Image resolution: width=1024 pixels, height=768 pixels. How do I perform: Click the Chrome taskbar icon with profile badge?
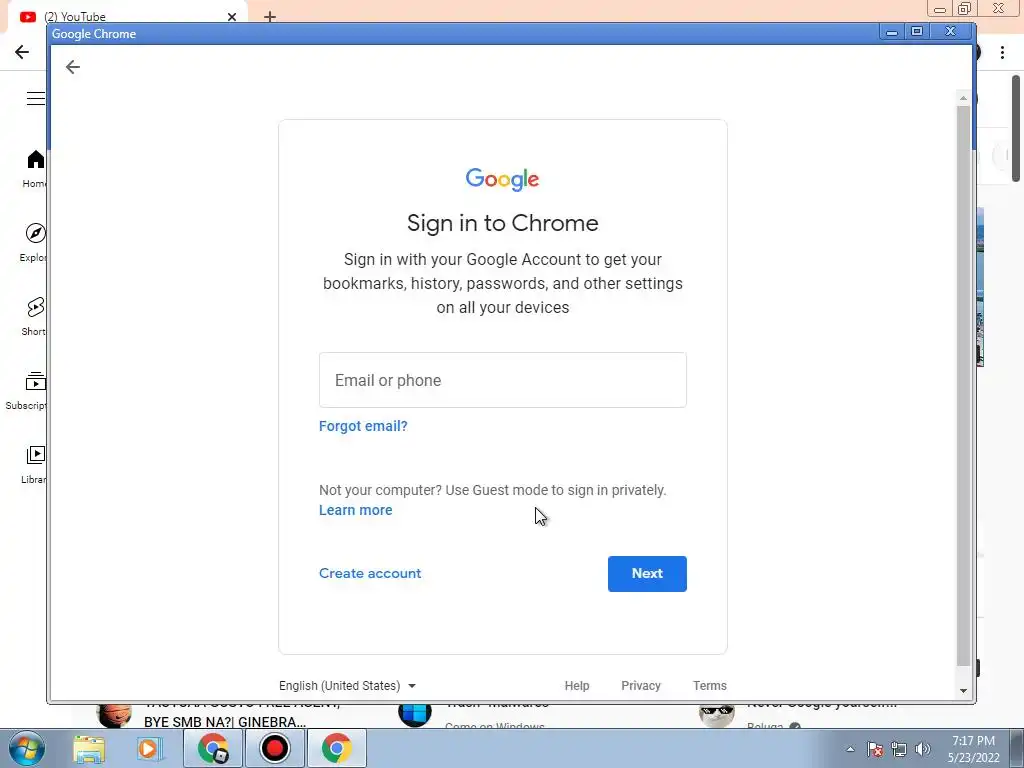click(x=213, y=748)
